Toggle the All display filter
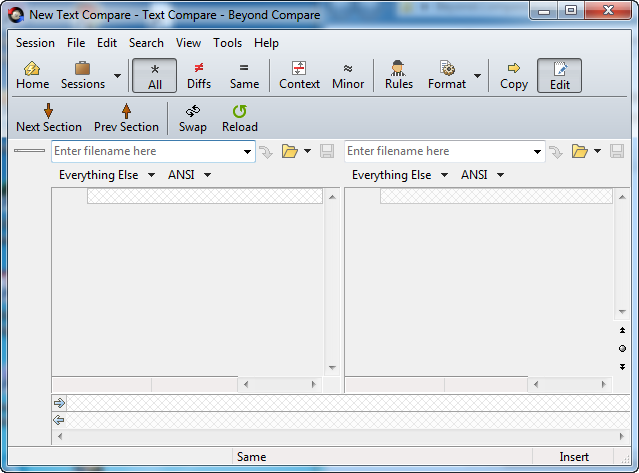Screen dimensions: 639x473 (154, 76)
